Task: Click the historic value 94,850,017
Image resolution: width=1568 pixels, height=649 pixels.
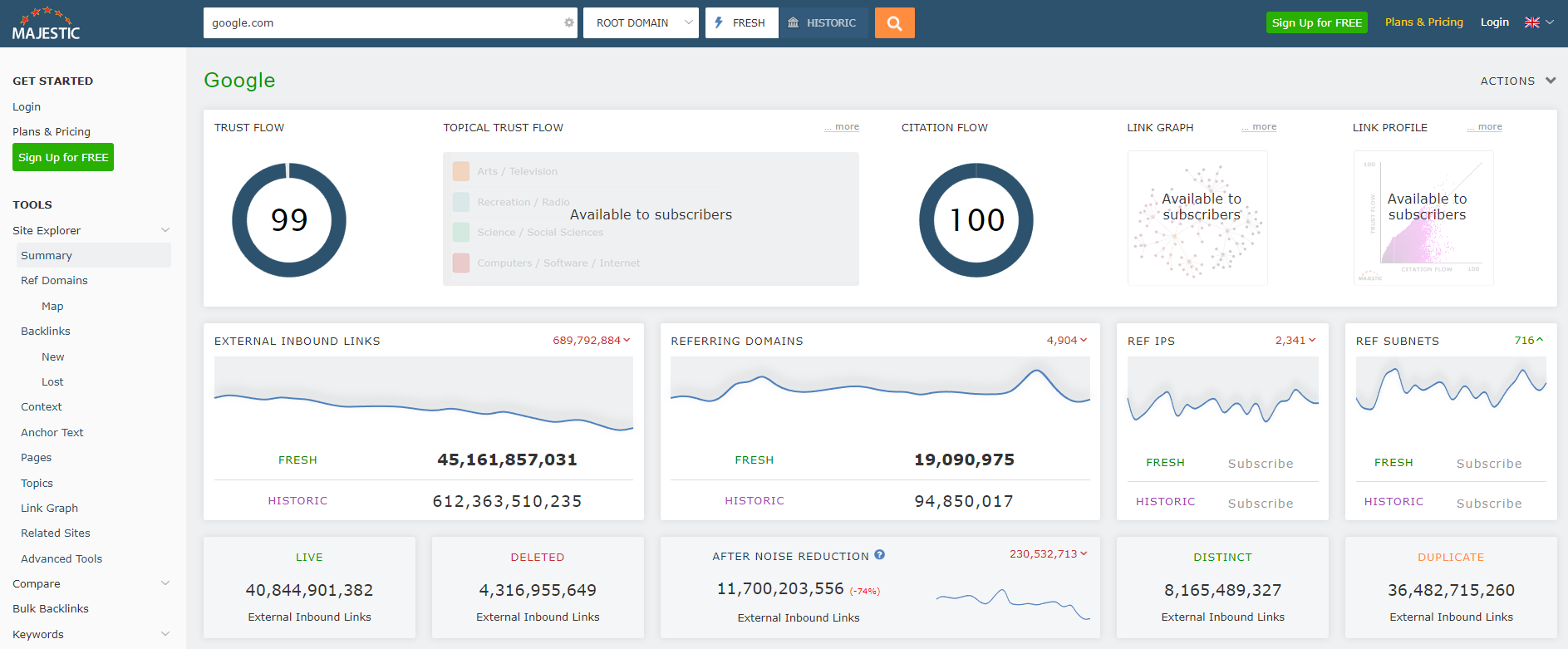Action: pos(964,501)
